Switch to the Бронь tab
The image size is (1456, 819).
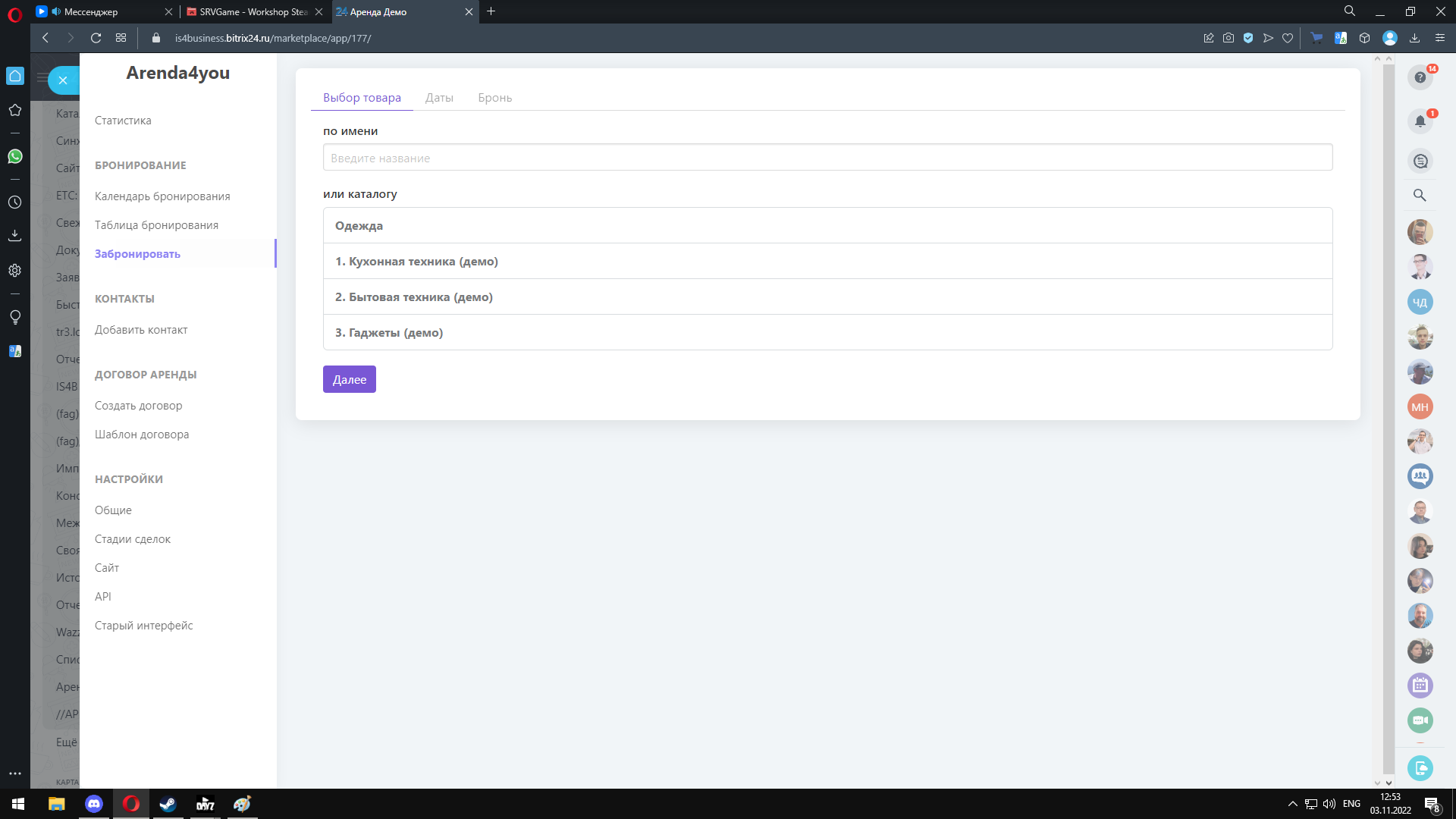pos(494,98)
